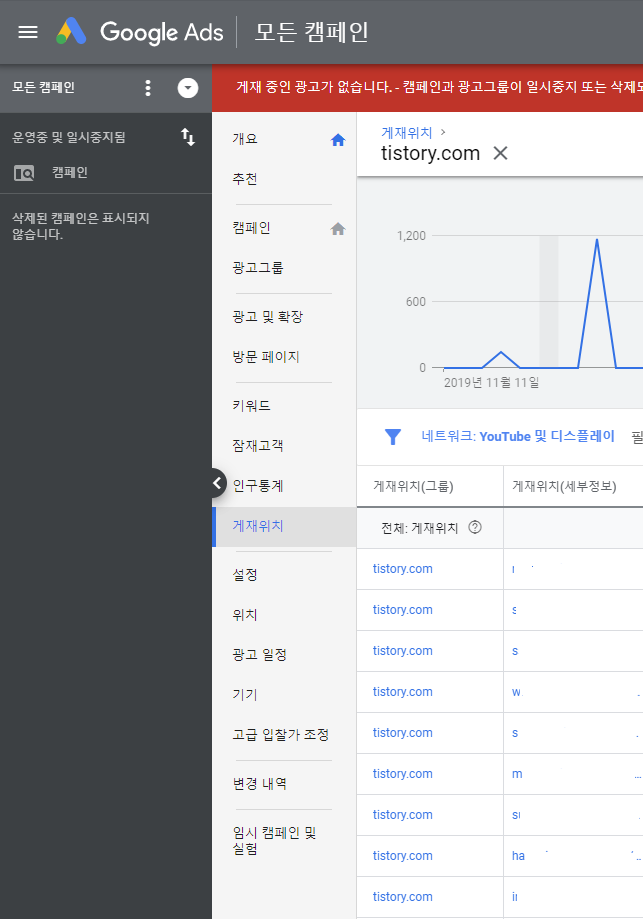This screenshot has height=919, width=643.
Task: Open first tistory.com placement link
Action: coord(403,569)
